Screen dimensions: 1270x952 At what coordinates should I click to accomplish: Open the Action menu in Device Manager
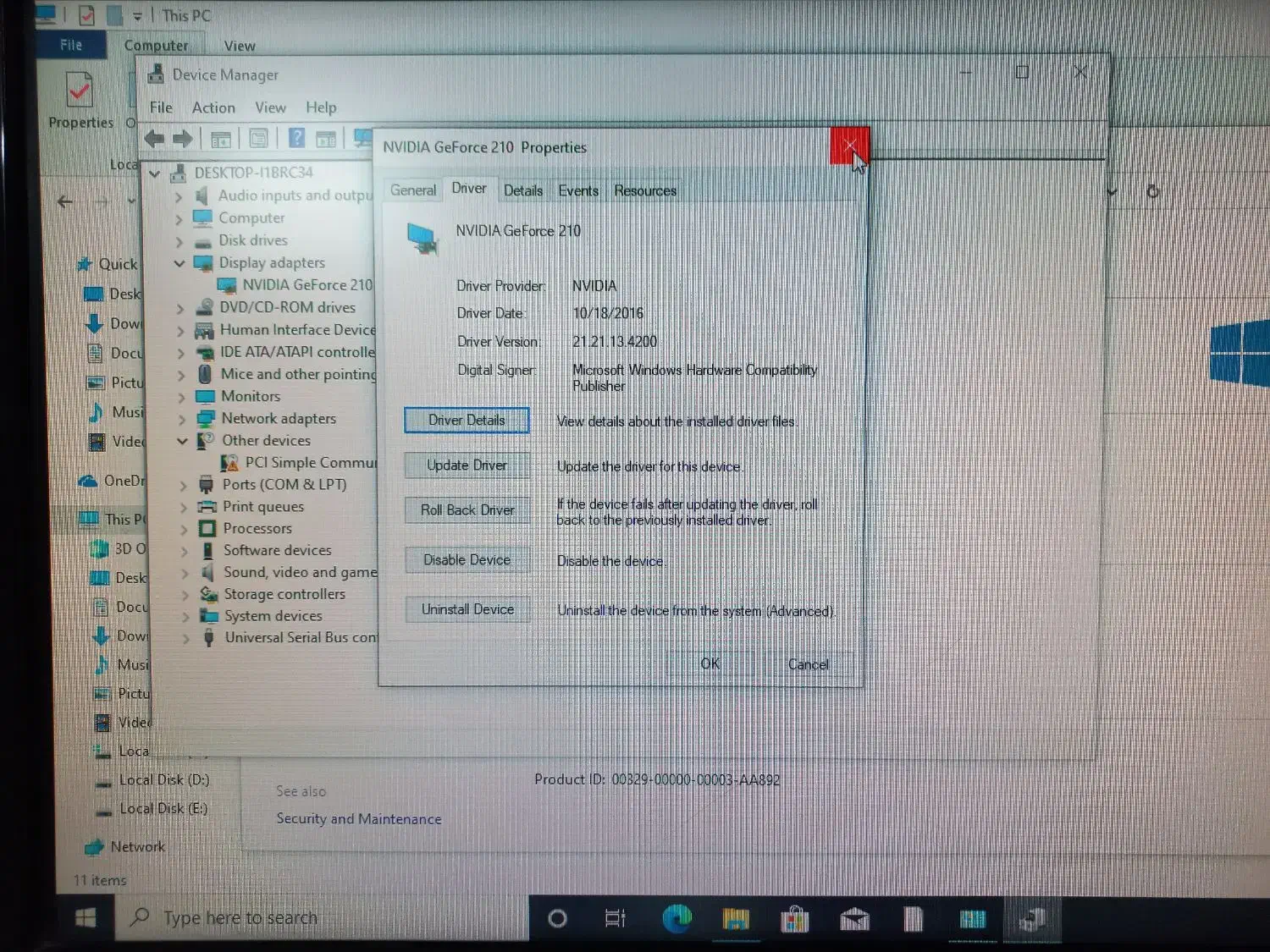[213, 107]
